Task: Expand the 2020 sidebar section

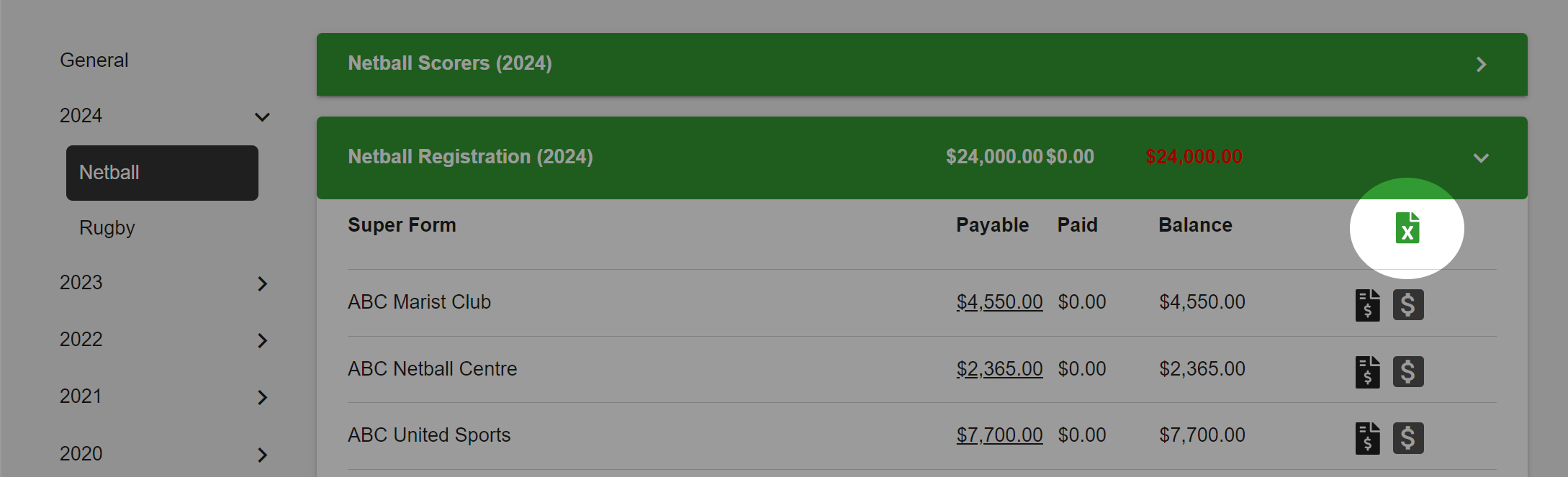Action: click(x=262, y=455)
